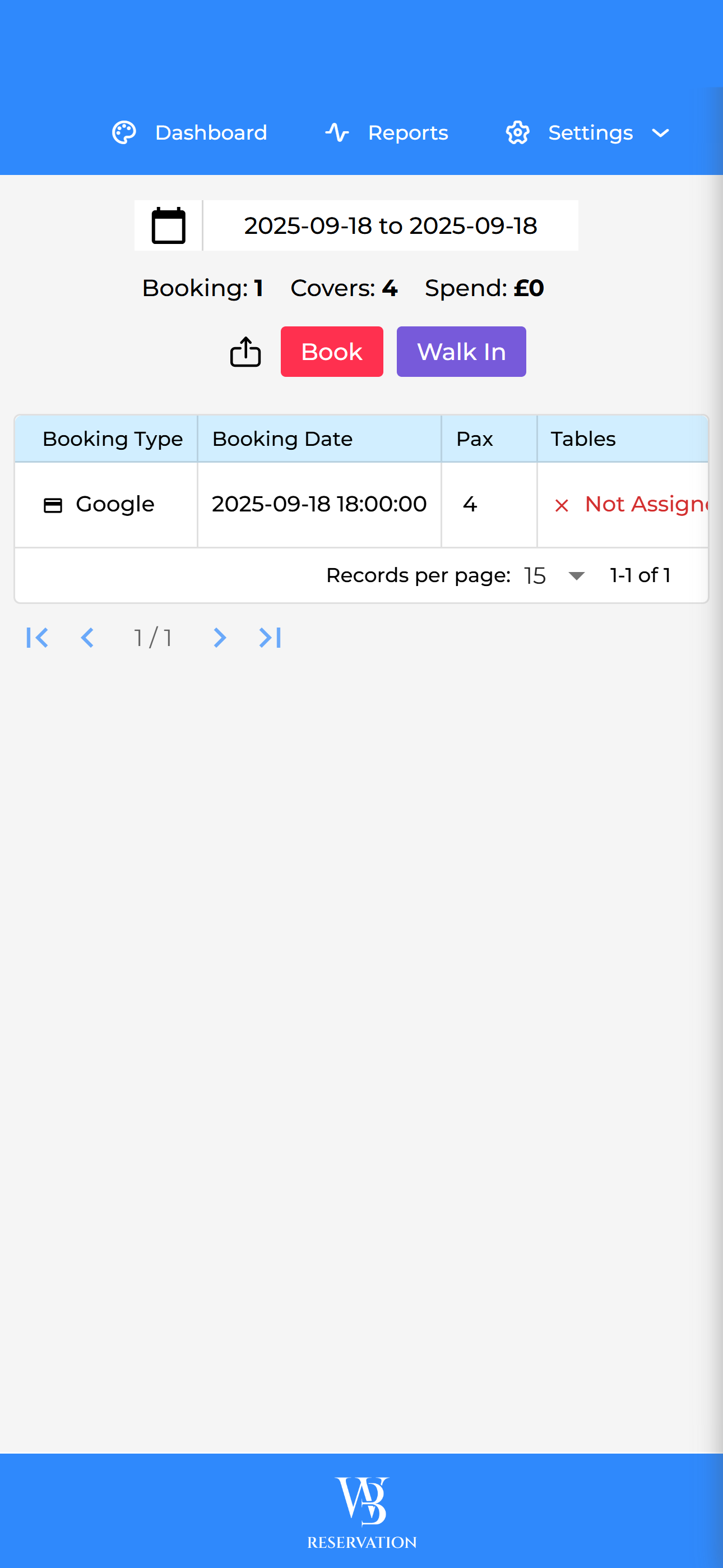Screen dimensions: 723x1568
Task: Open the calendar date picker icon
Action: tap(169, 226)
